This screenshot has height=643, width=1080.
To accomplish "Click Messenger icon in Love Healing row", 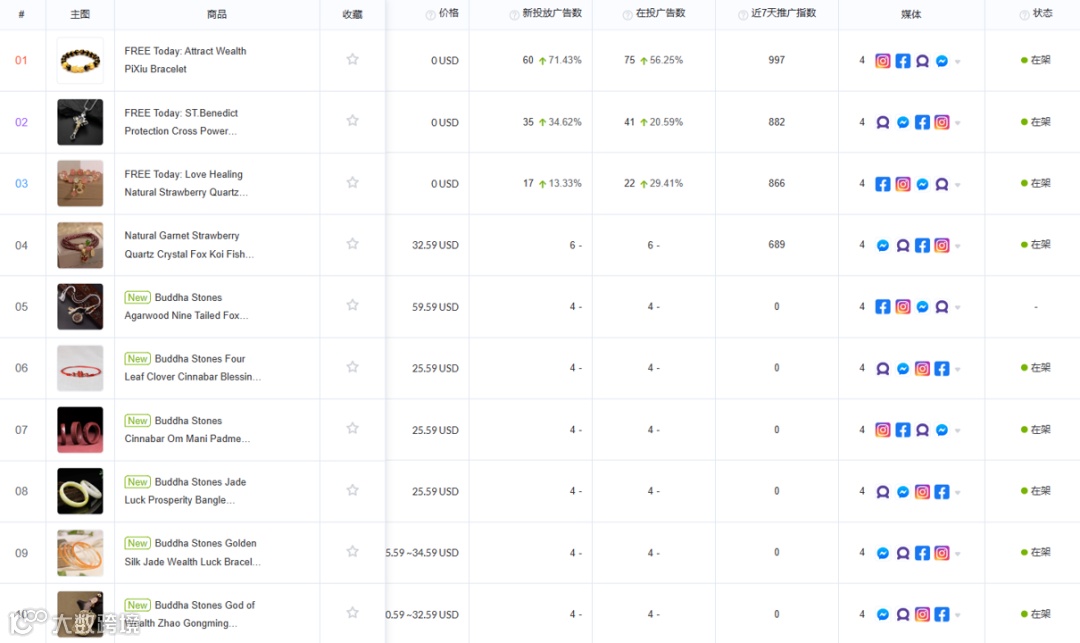I will 922,184.
